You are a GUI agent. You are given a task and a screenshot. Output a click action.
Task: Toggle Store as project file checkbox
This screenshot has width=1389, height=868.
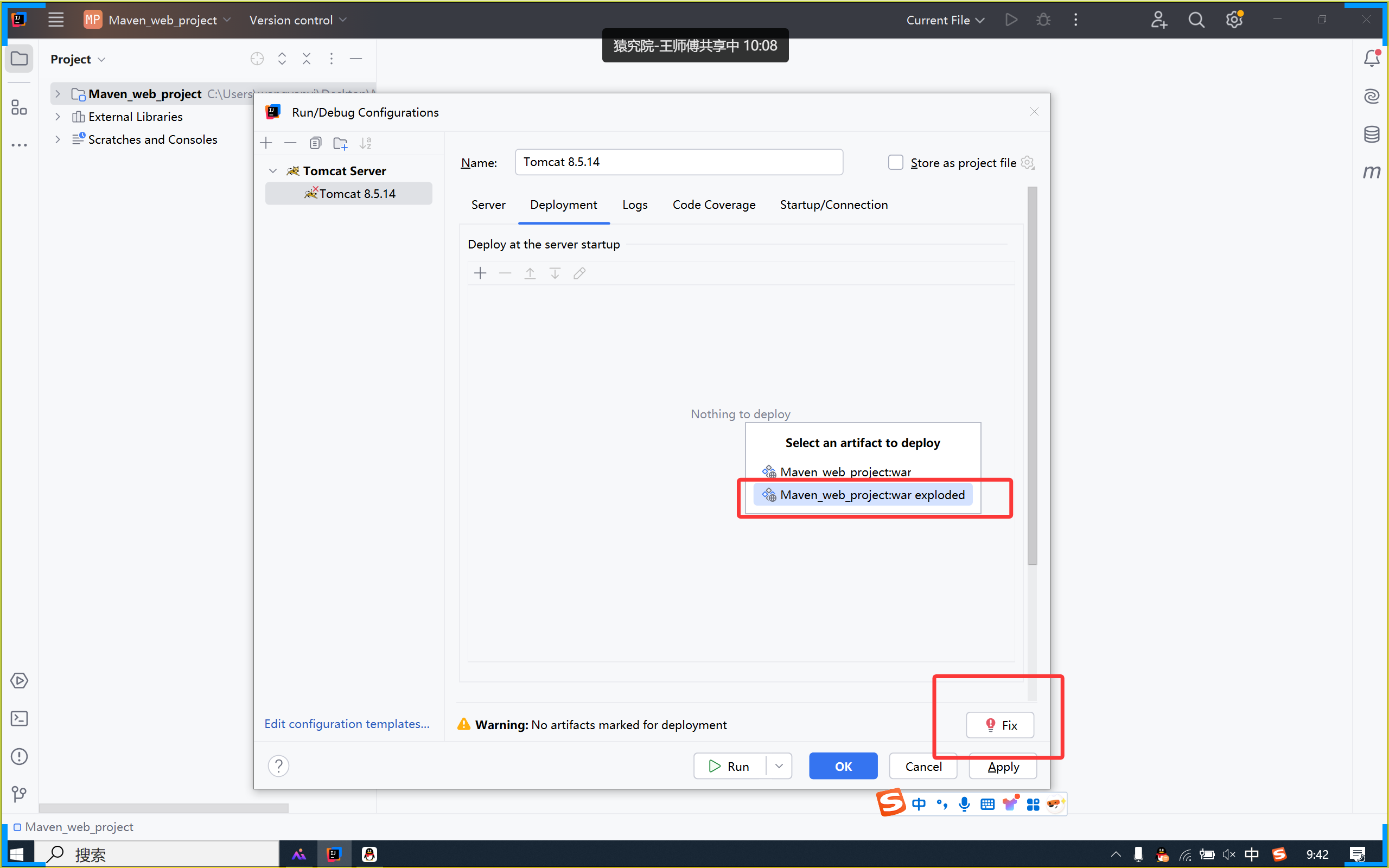pos(895,162)
